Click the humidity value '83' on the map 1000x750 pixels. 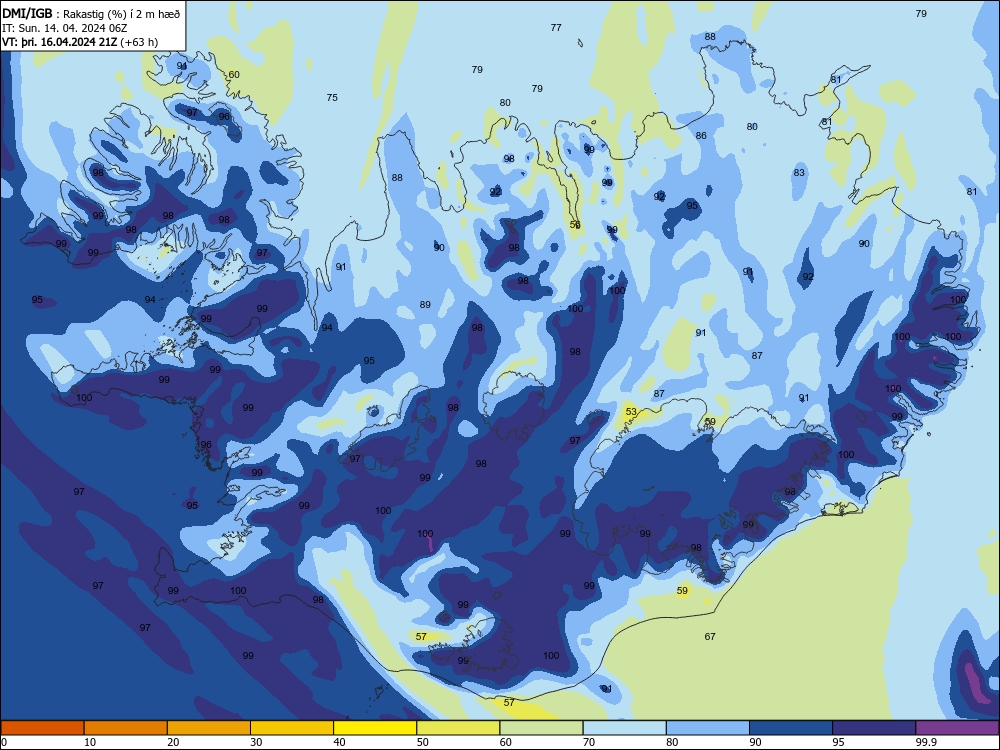(x=799, y=173)
